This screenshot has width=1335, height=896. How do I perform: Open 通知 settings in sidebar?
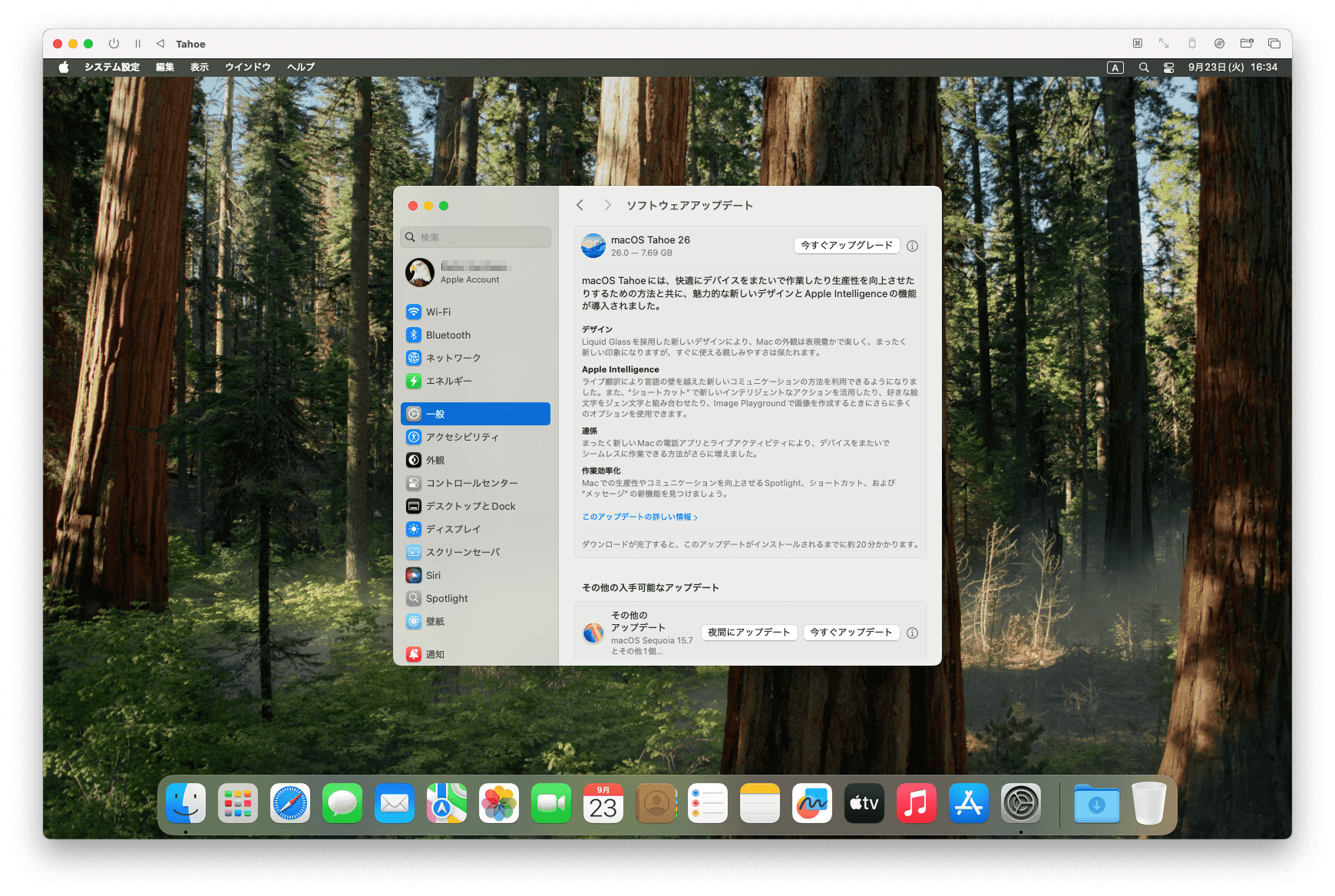(x=475, y=654)
